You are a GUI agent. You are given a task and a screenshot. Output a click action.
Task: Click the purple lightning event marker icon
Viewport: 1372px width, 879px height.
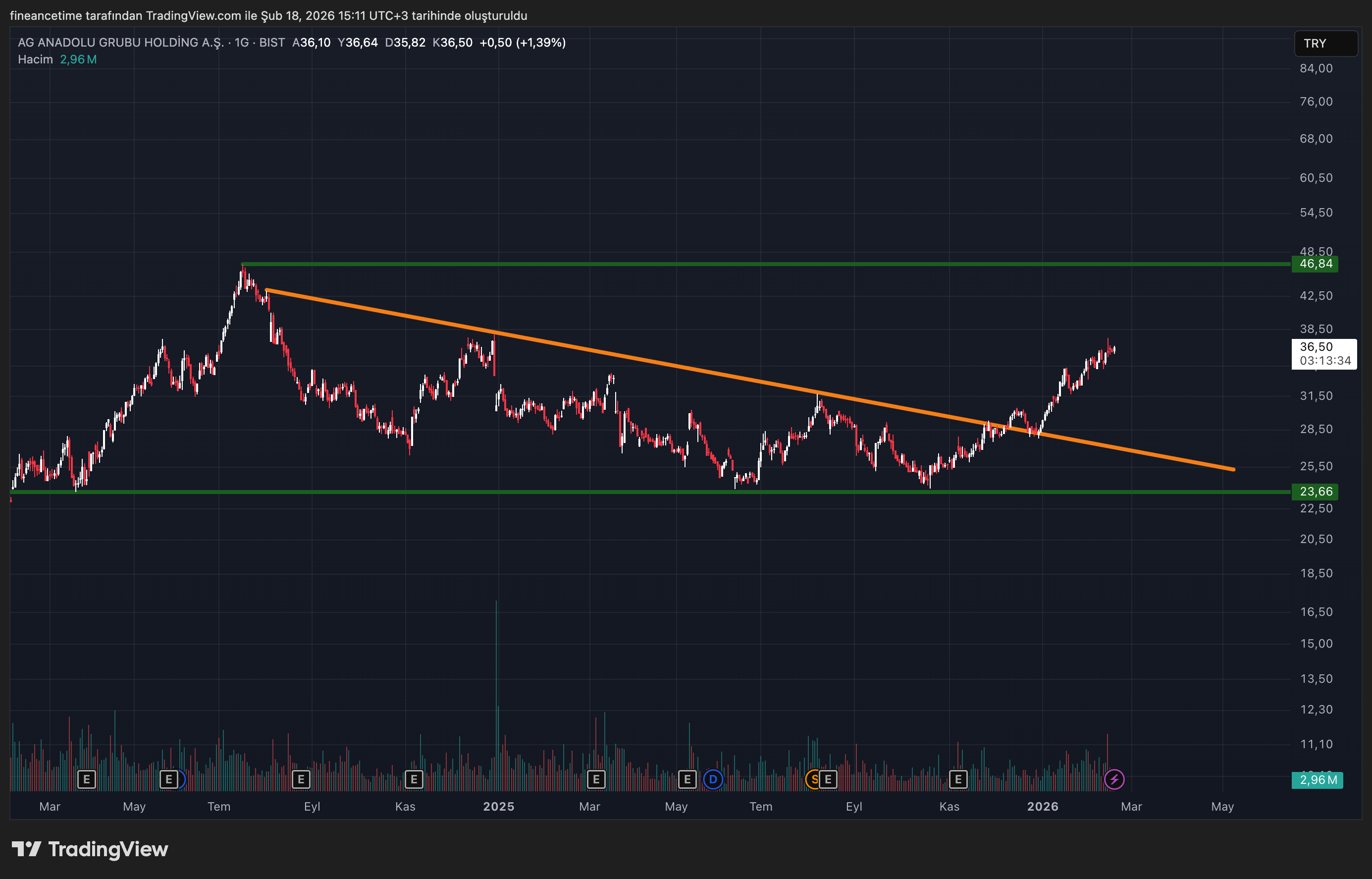click(1115, 778)
